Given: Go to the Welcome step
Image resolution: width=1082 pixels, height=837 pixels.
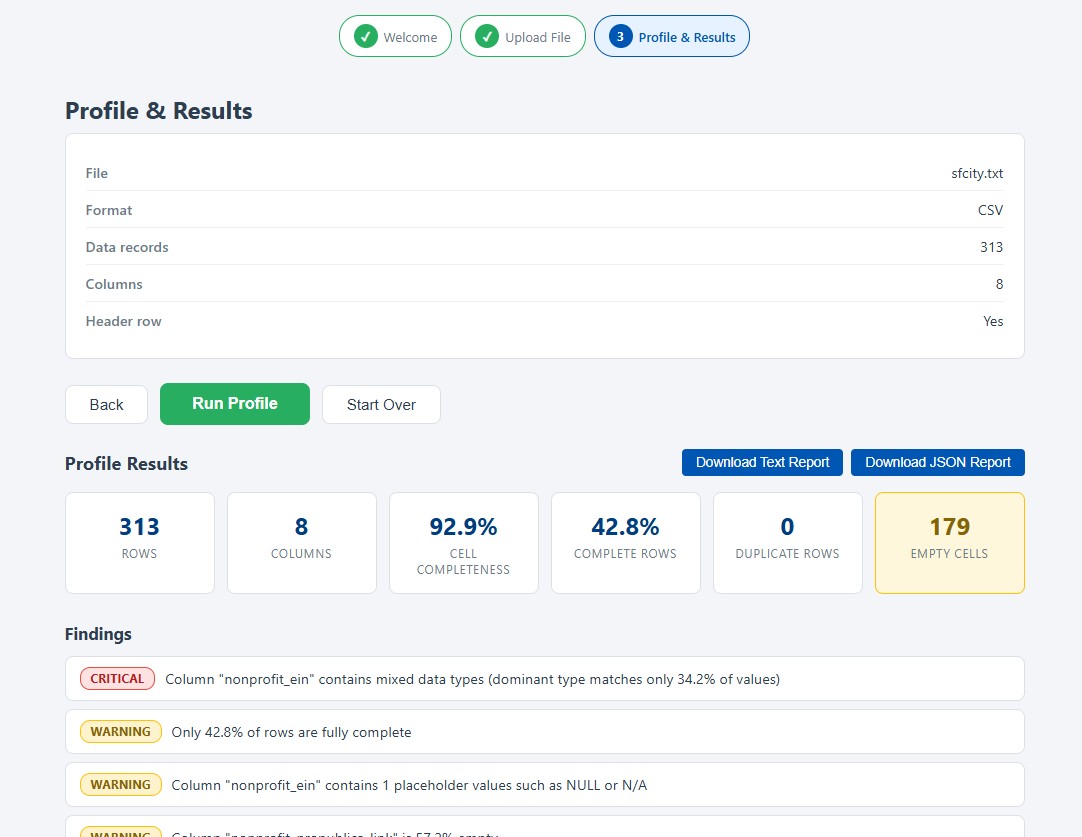Looking at the screenshot, I should tap(395, 37).
